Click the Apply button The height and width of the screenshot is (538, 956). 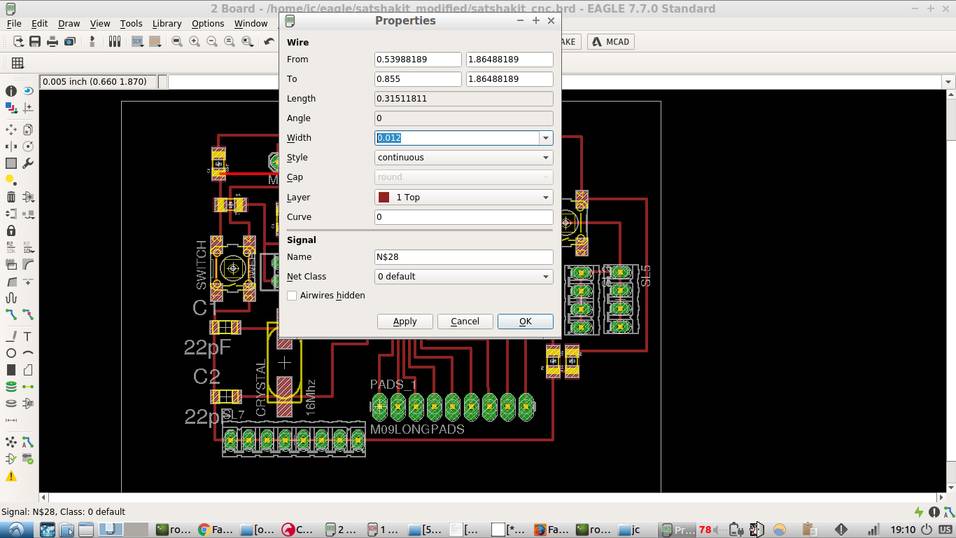point(405,321)
